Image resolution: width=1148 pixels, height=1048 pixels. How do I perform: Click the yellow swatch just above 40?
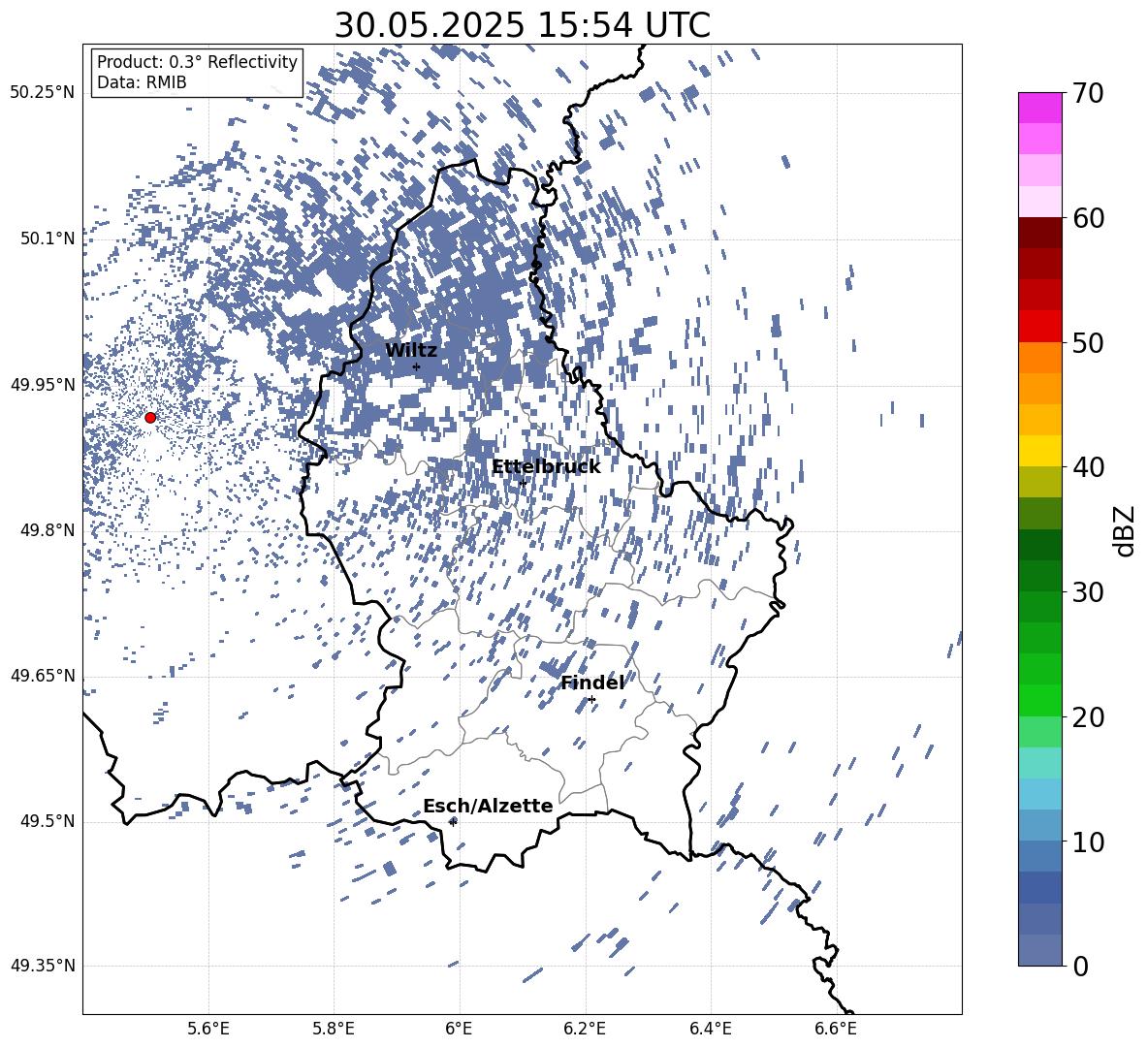pyautogui.click(x=1040, y=451)
